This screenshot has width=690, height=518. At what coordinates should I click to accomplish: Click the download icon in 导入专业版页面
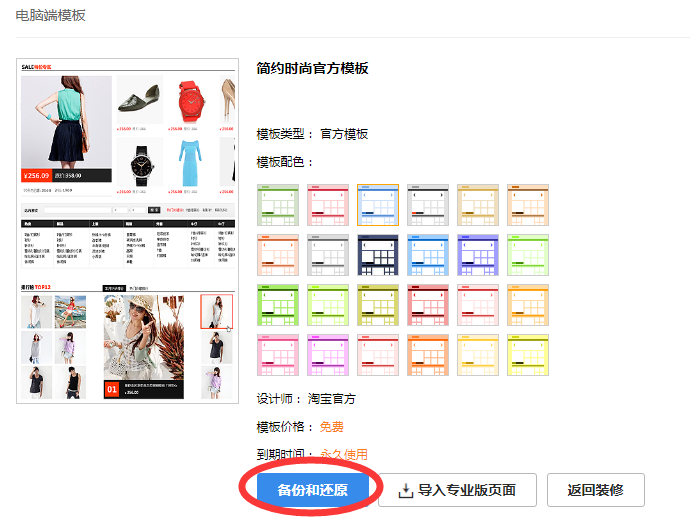click(405, 491)
